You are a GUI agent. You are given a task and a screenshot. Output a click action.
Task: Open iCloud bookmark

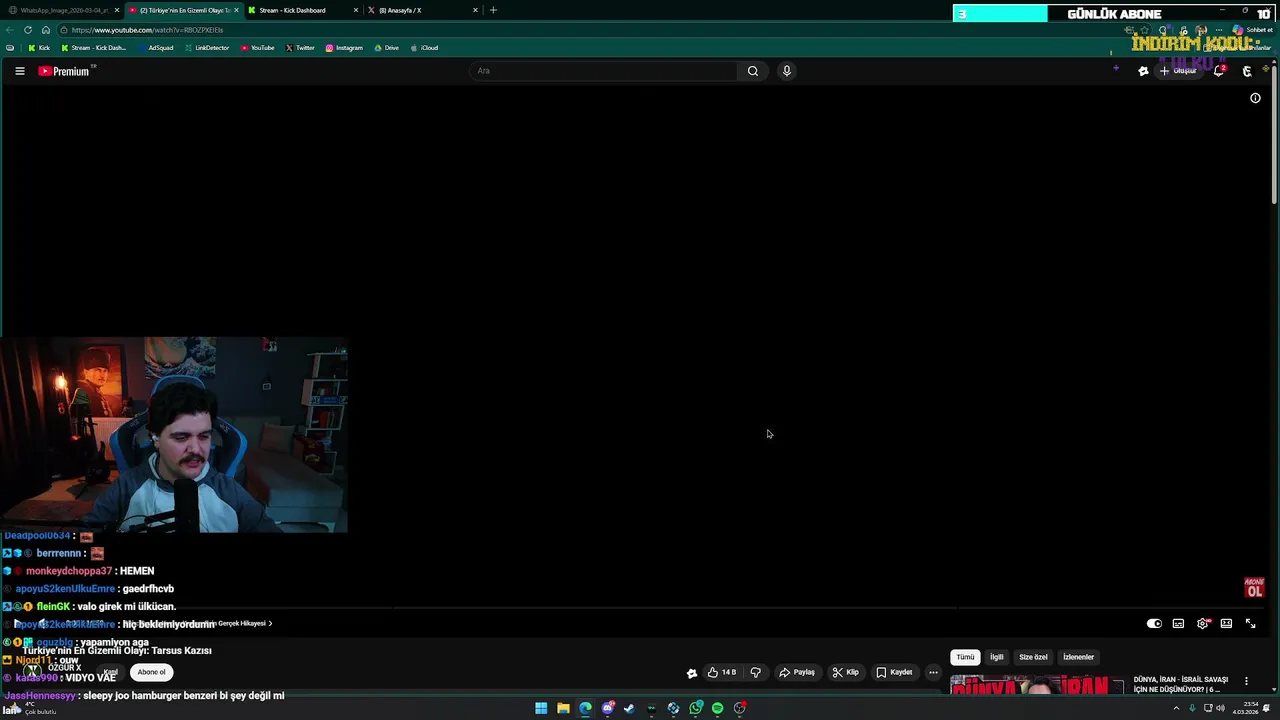[424, 48]
